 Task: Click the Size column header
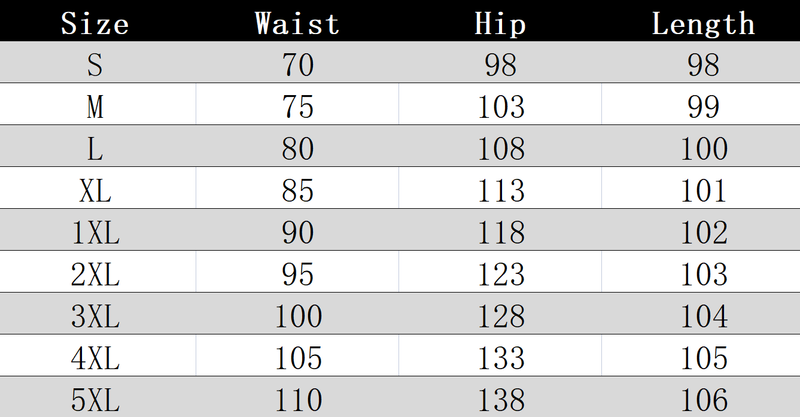[x=95, y=22]
